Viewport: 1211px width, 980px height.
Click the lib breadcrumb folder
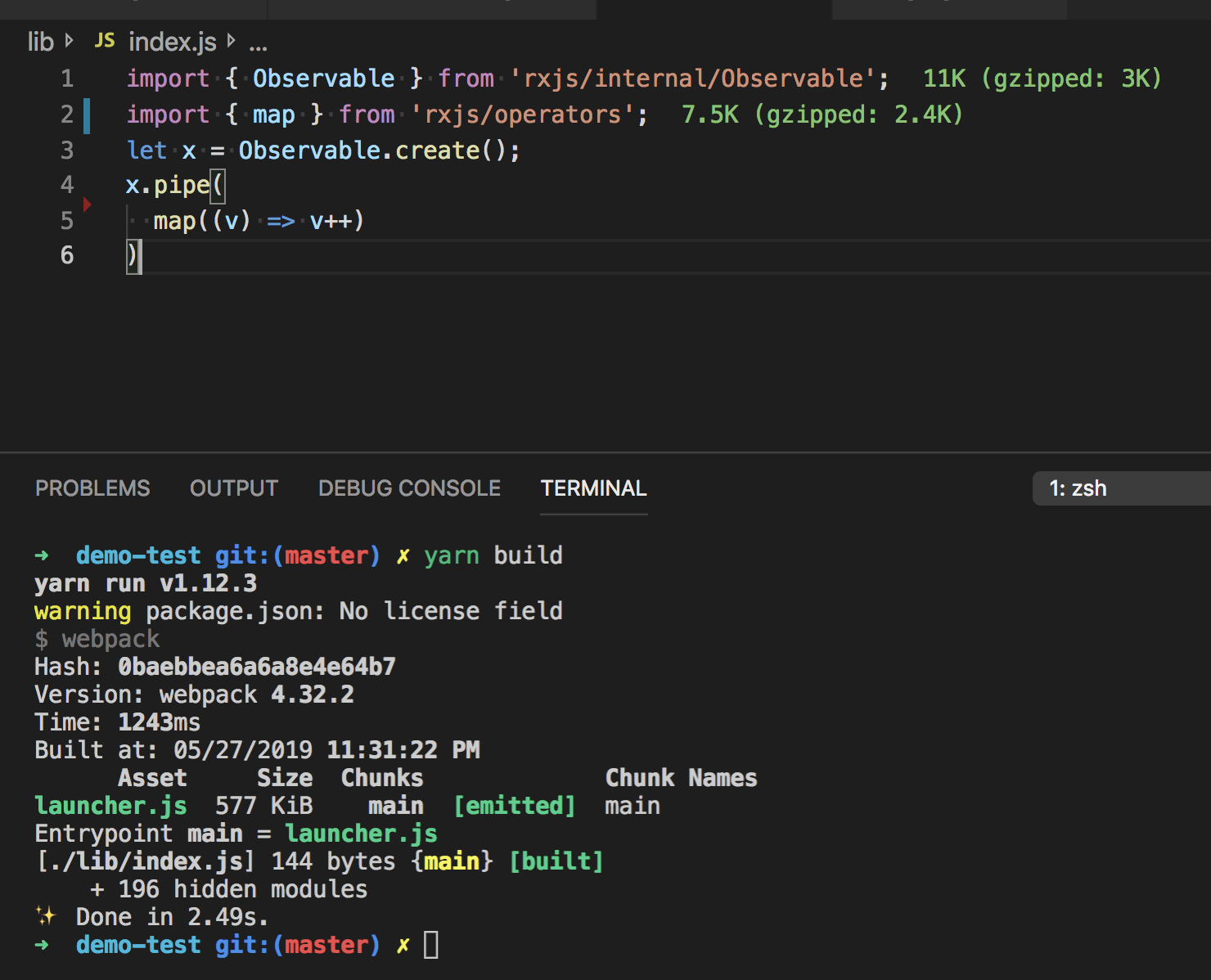[40, 41]
